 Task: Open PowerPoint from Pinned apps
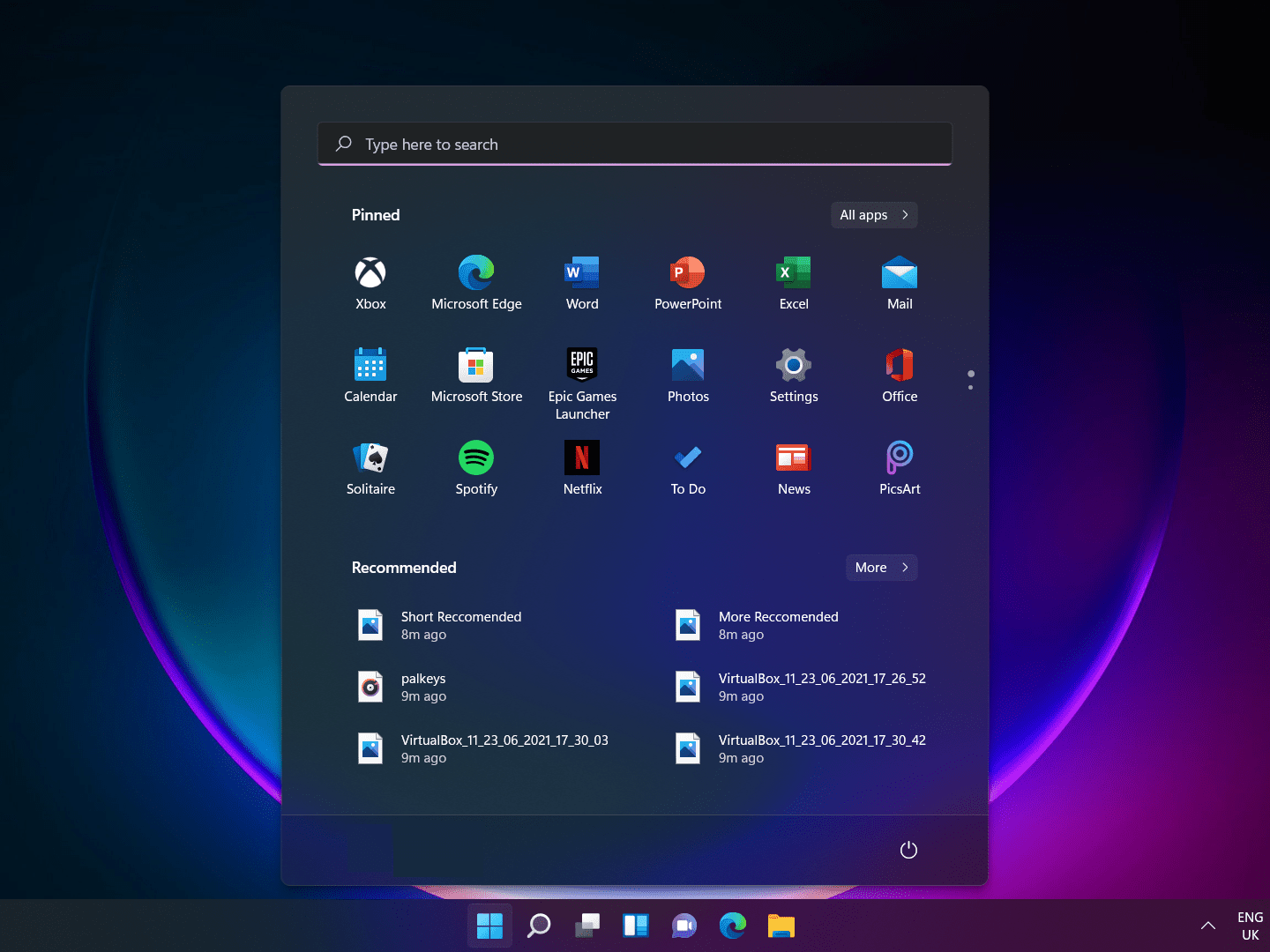(688, 280)
